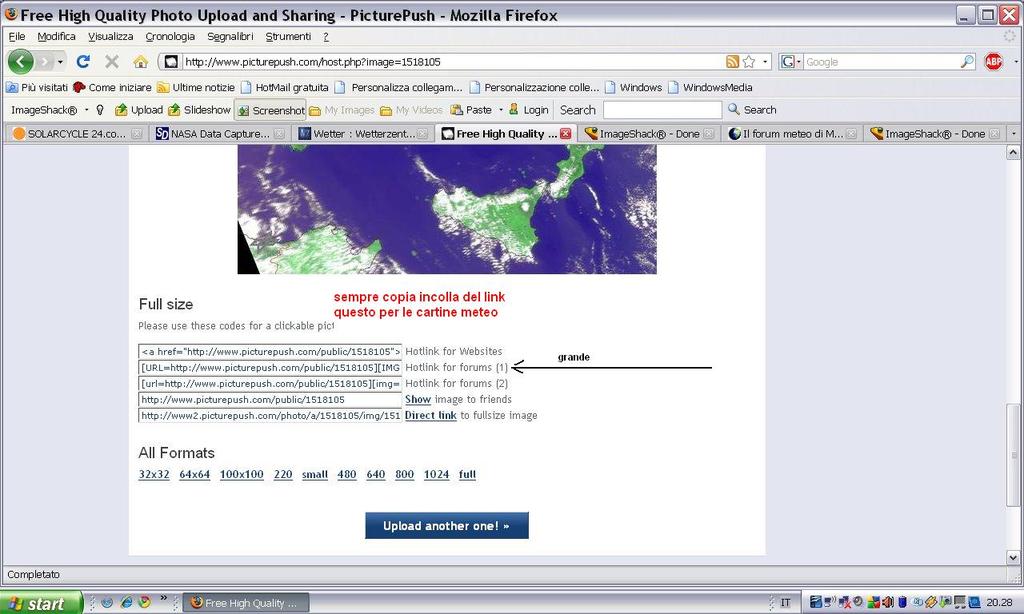Reload the page with the refresh icon
1024x614 pixels.
[x=83, y=60]
